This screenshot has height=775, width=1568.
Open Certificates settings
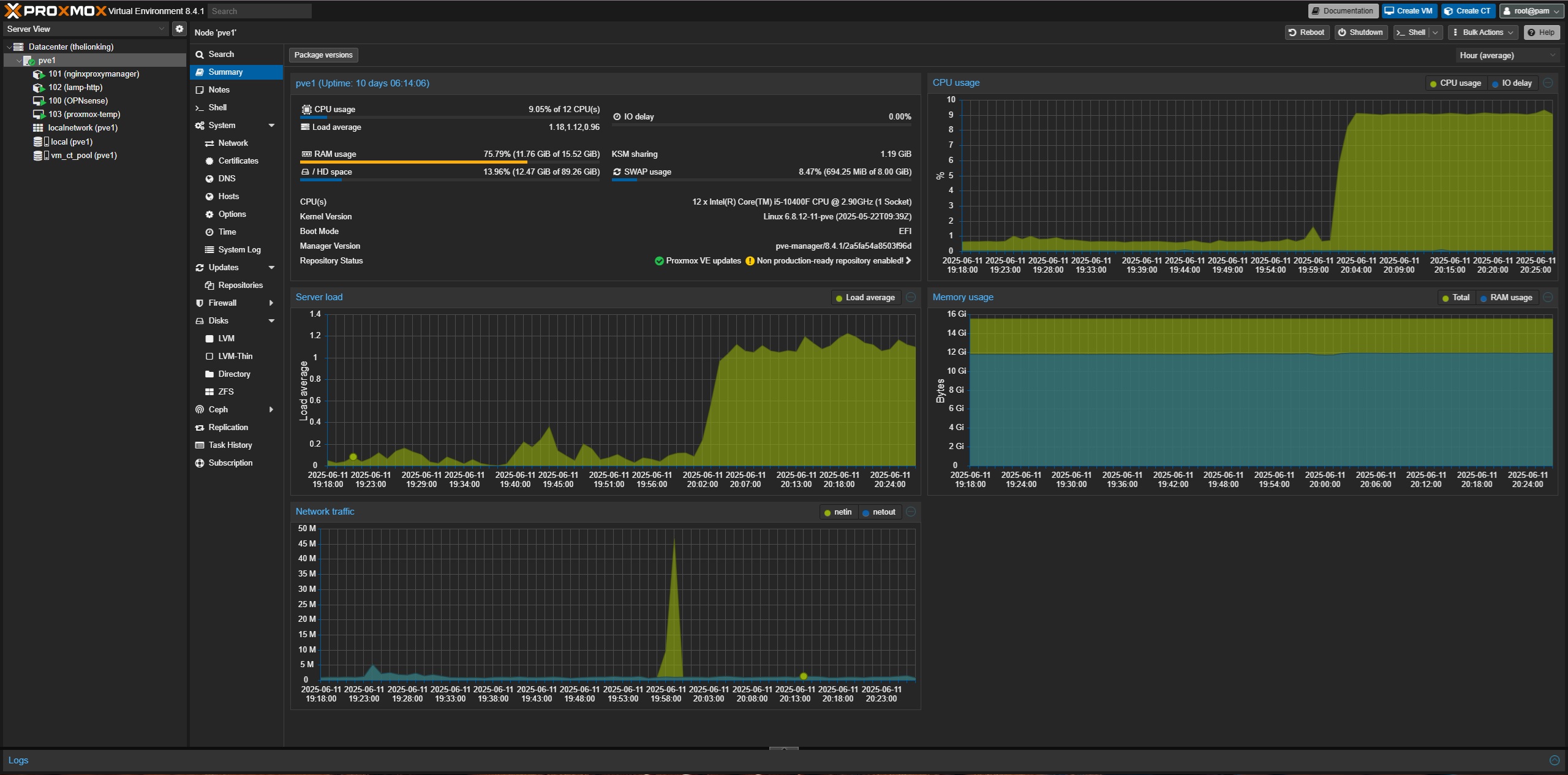[236, 161]
